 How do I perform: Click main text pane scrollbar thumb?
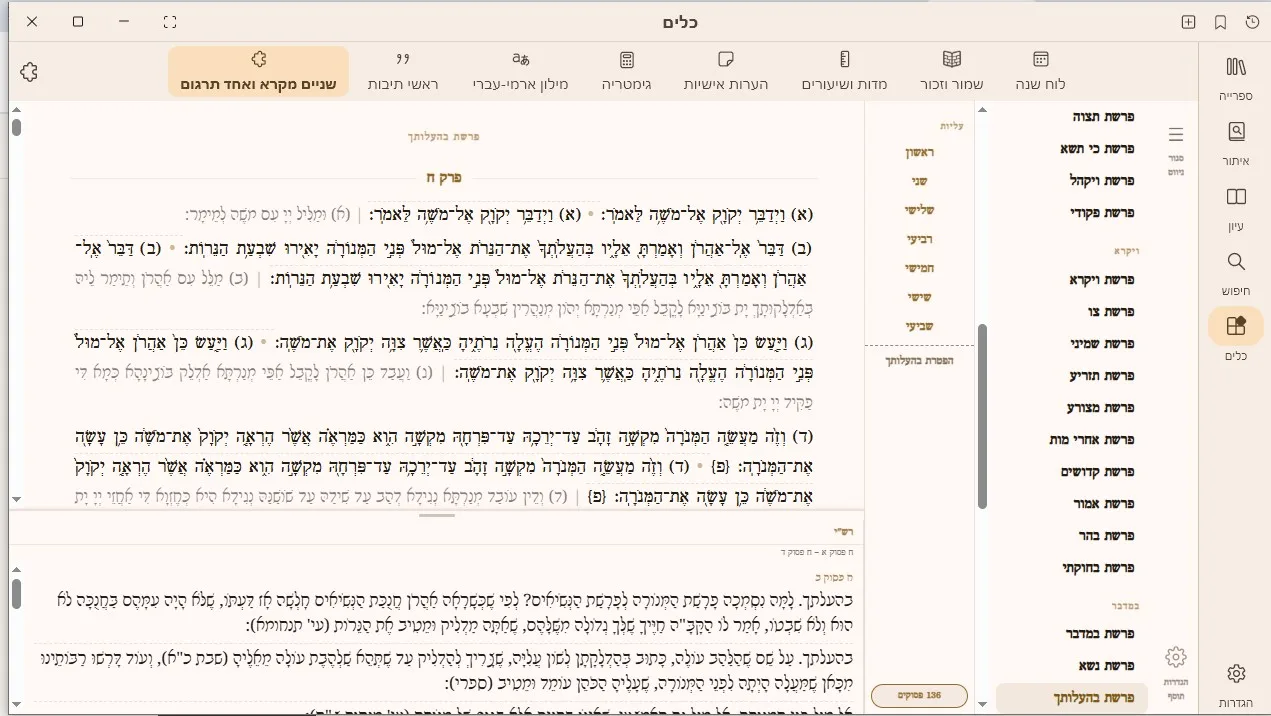pyautogui.click(x=16, y=128)
